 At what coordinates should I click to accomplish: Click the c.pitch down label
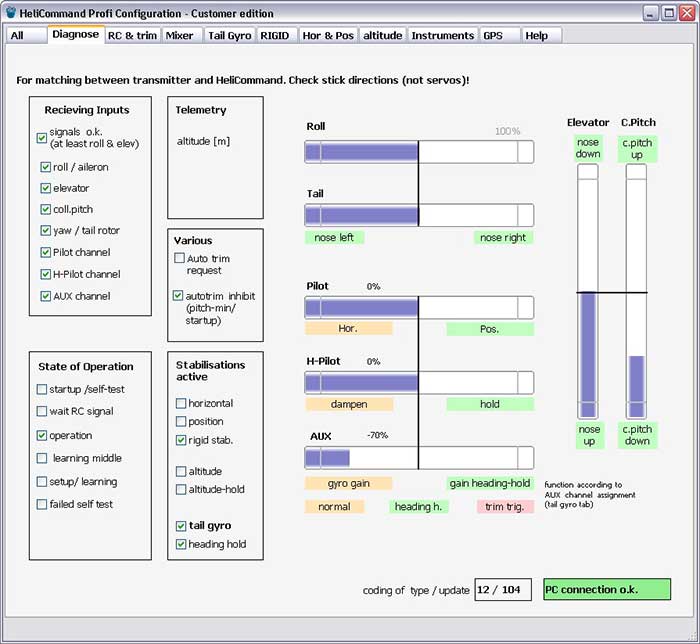(x=637, y=435)
